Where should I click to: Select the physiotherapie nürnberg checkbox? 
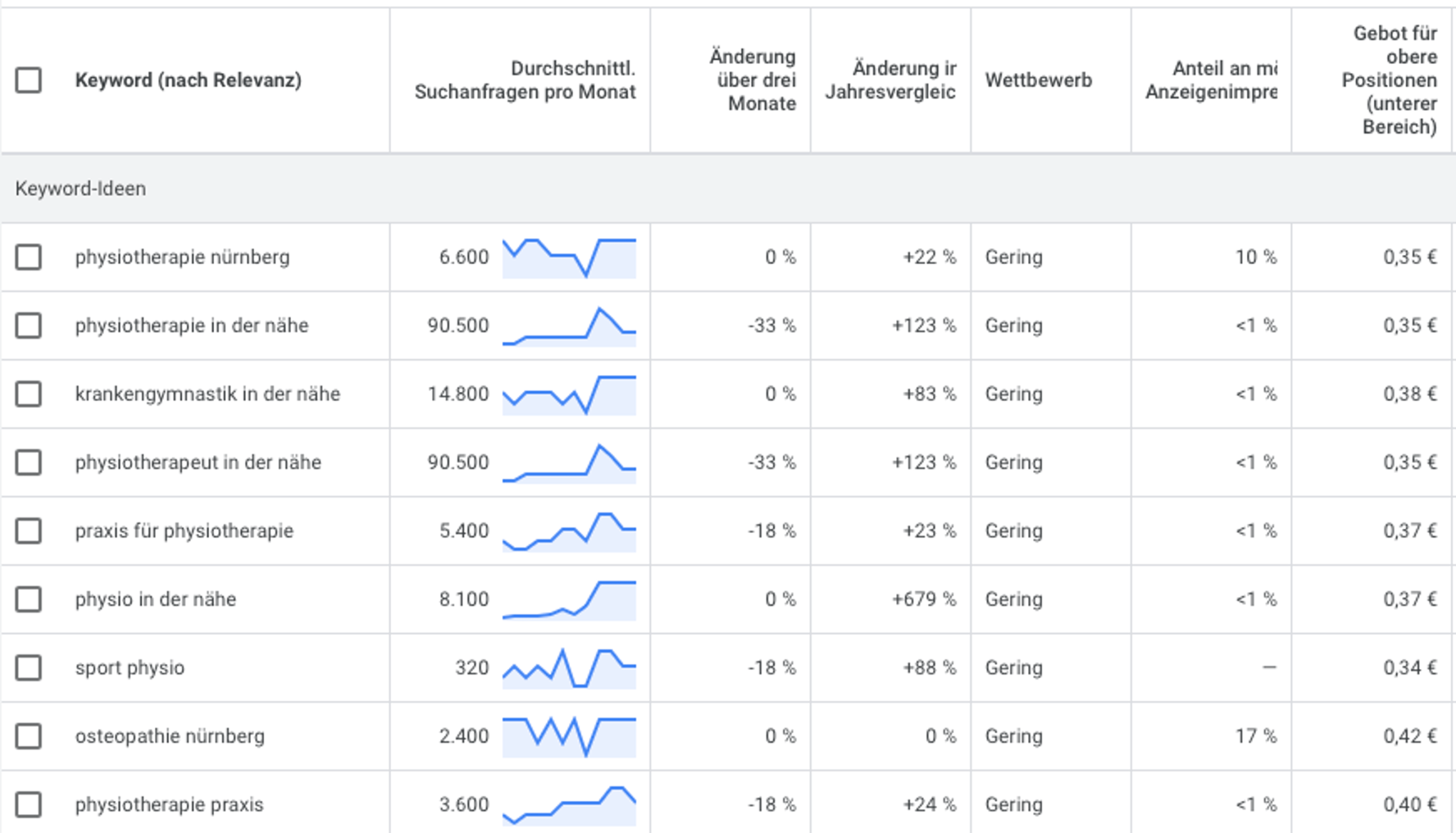click(28, 257)
